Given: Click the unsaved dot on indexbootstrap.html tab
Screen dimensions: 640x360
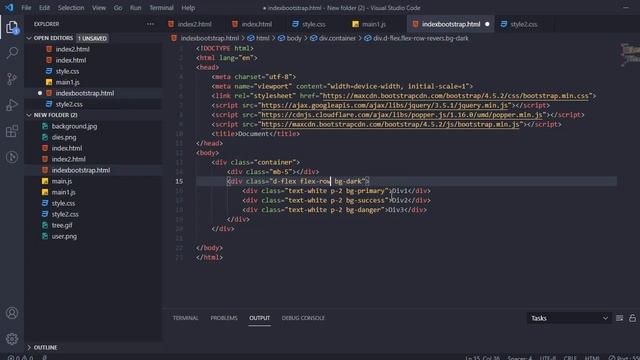Looking at the screenshot, I should (x=487, y=24).
